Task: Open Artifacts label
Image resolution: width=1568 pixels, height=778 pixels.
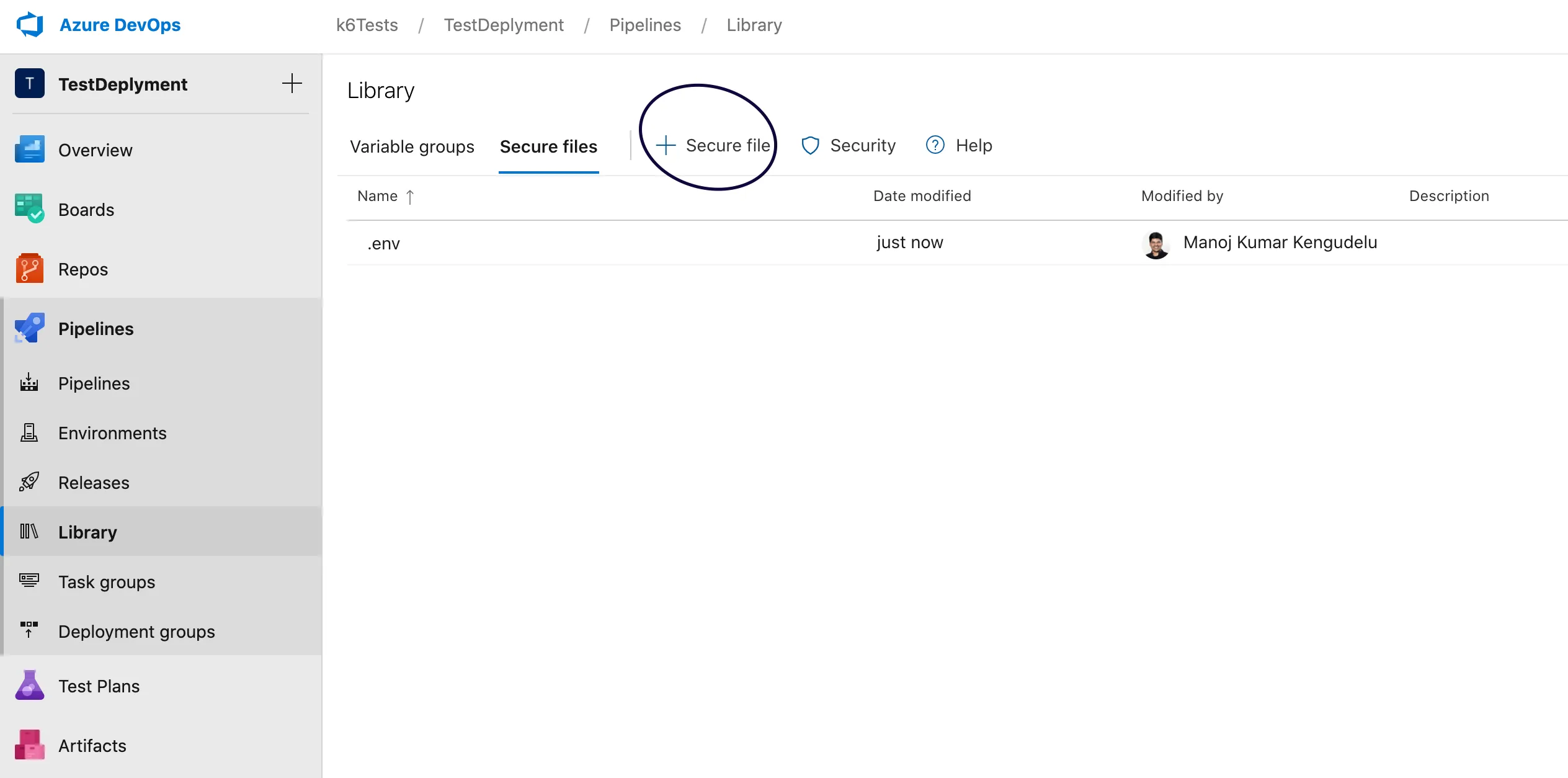Action: [x=92, y=746]
